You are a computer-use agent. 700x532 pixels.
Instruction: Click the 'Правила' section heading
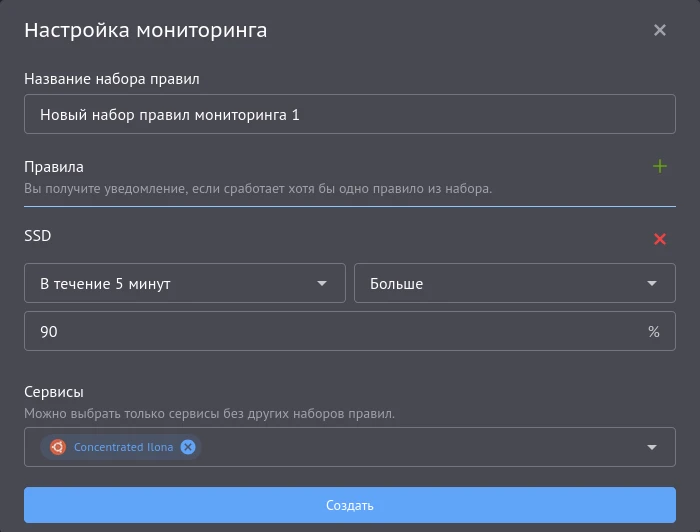click(54, 166)
